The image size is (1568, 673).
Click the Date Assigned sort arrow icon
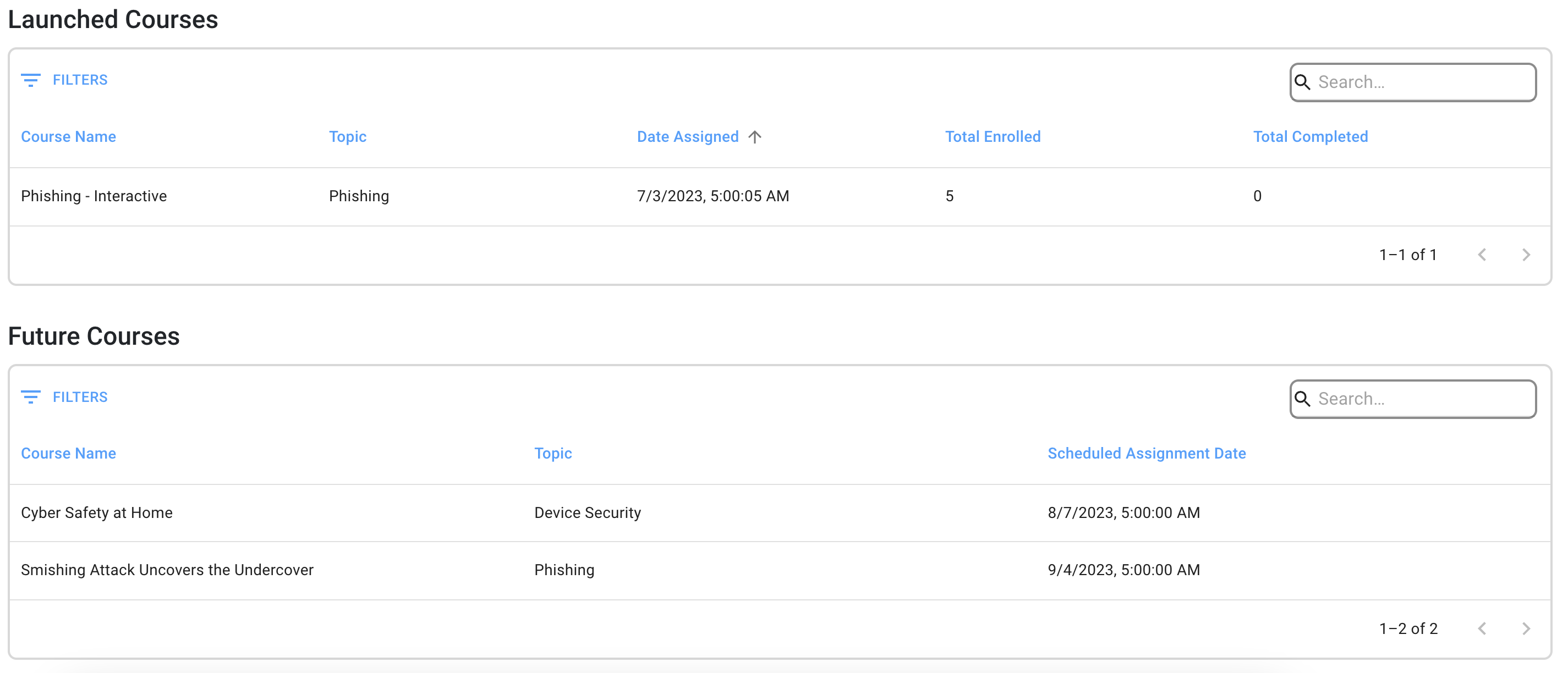coord(755,137)
